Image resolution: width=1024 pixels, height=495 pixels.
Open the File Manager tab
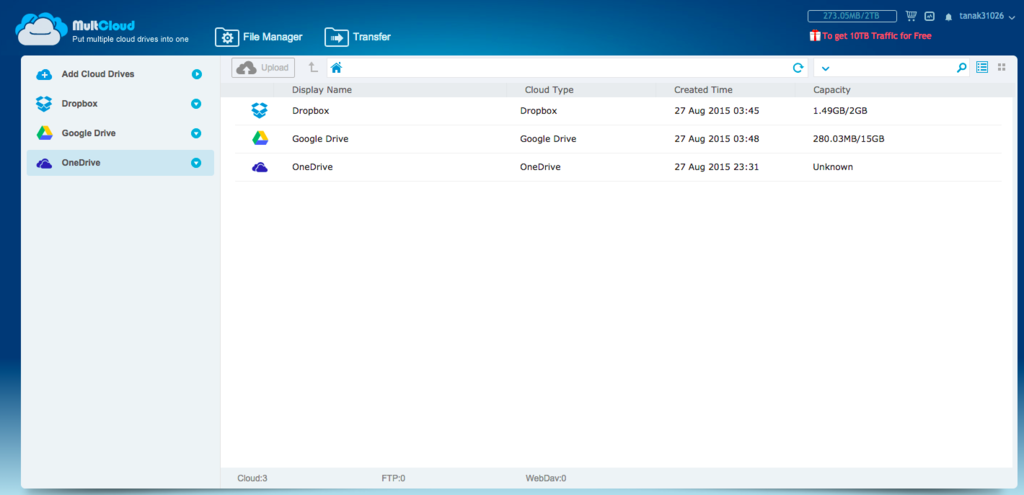259,37
